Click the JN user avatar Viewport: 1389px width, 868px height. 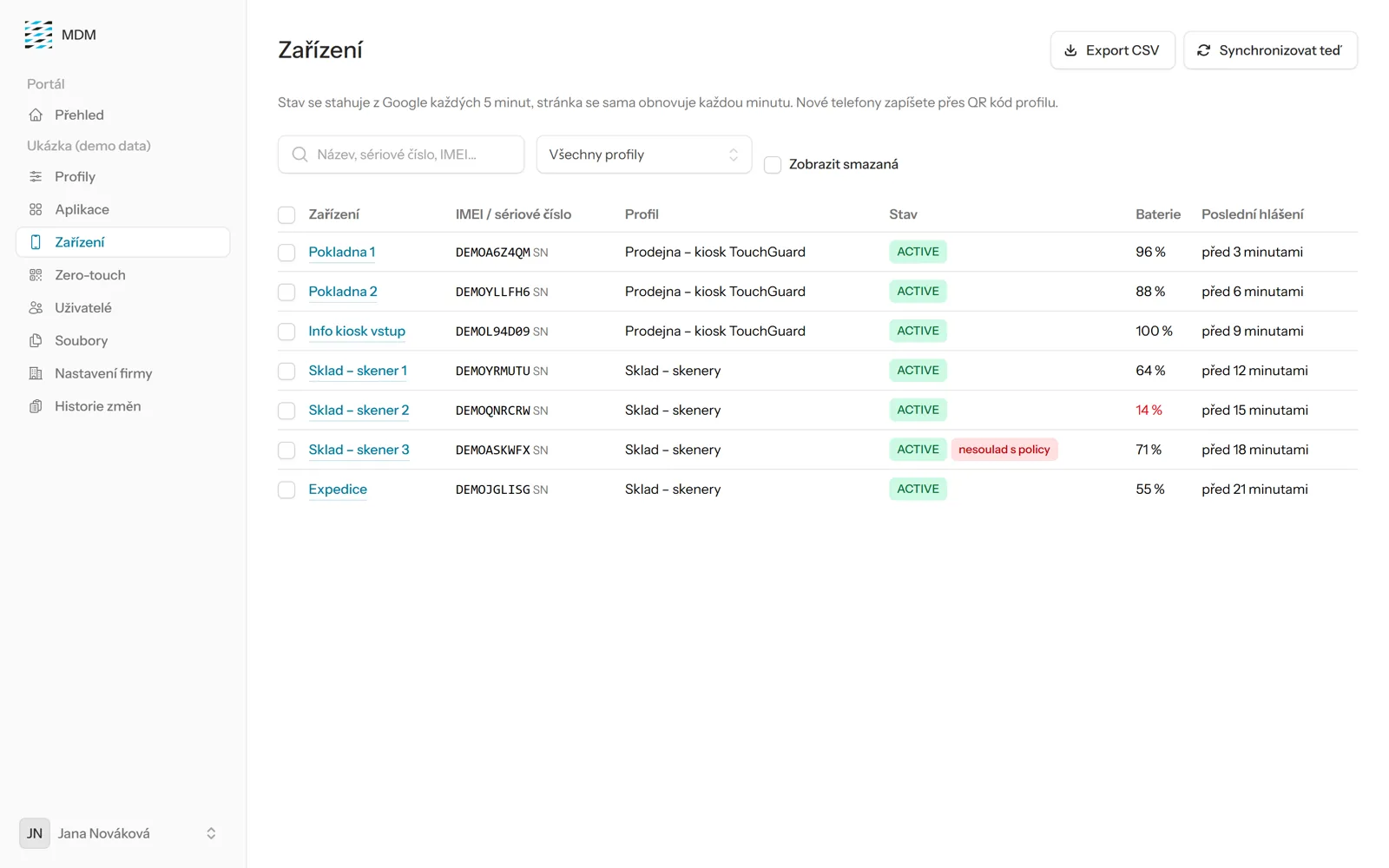(x=35, y=833)
